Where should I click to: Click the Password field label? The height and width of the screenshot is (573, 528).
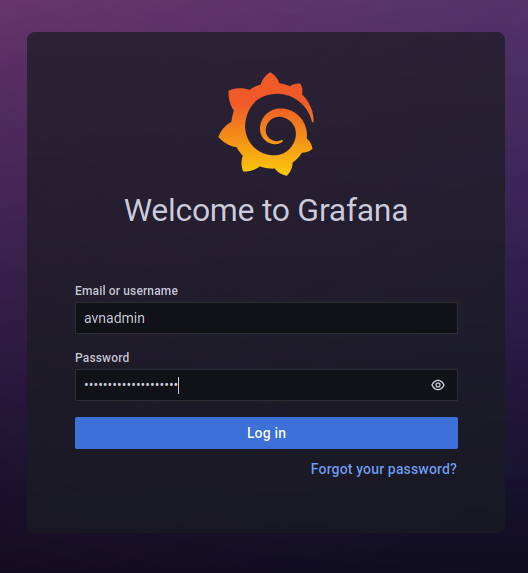[102, 357]
